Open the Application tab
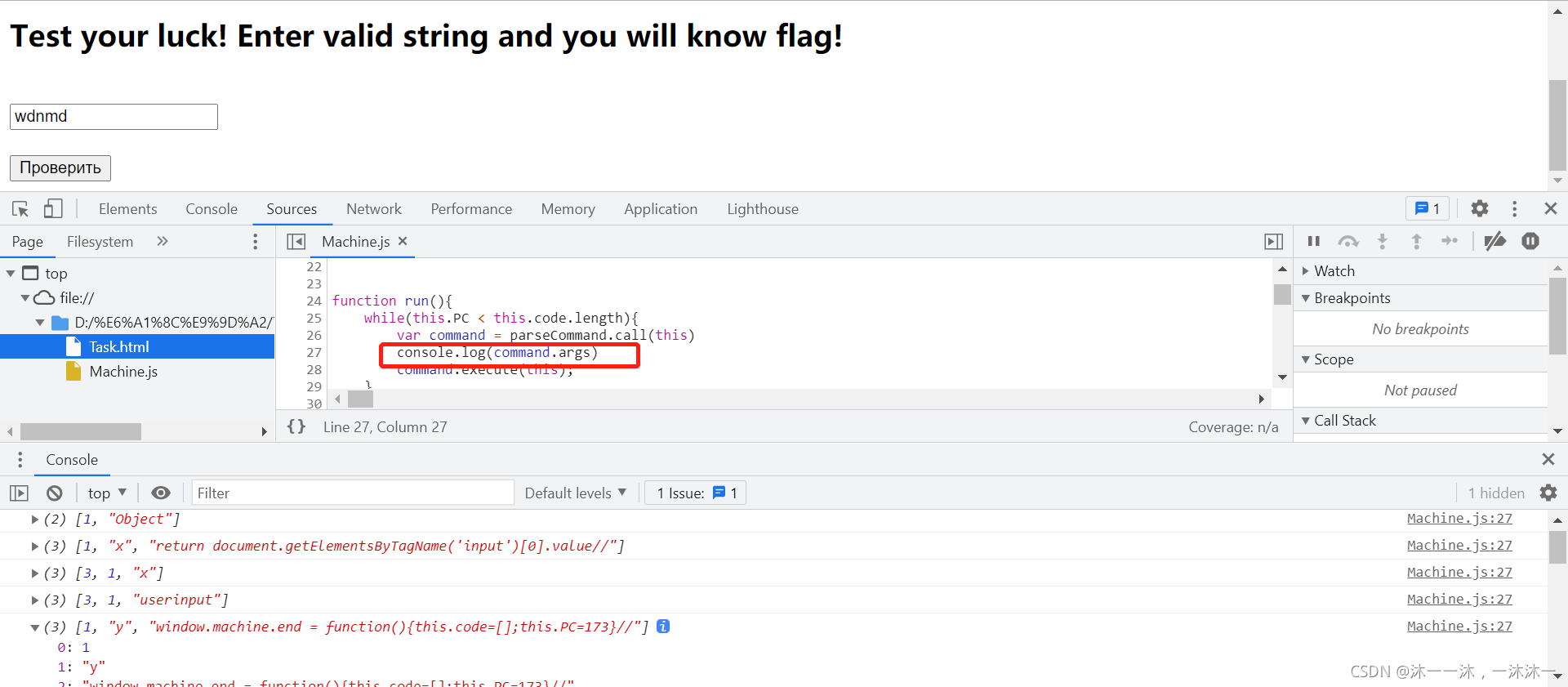The image size is (1568, 687). tap(661, 209)
